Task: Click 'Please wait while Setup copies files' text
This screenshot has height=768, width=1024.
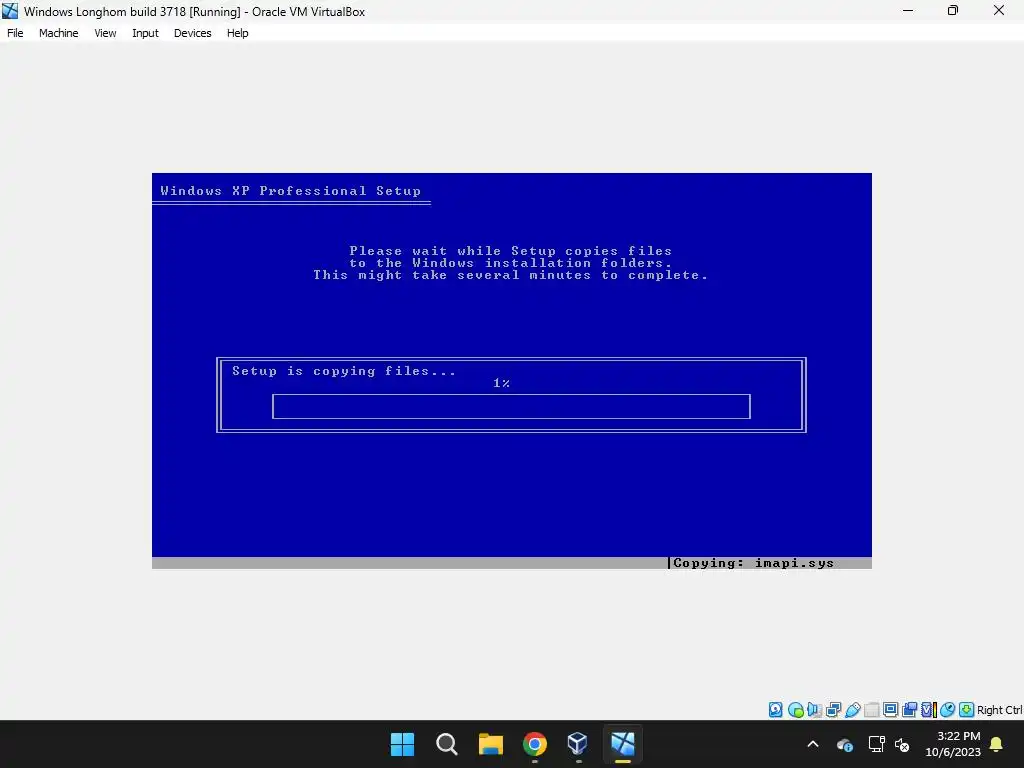Action: point(511,251)
